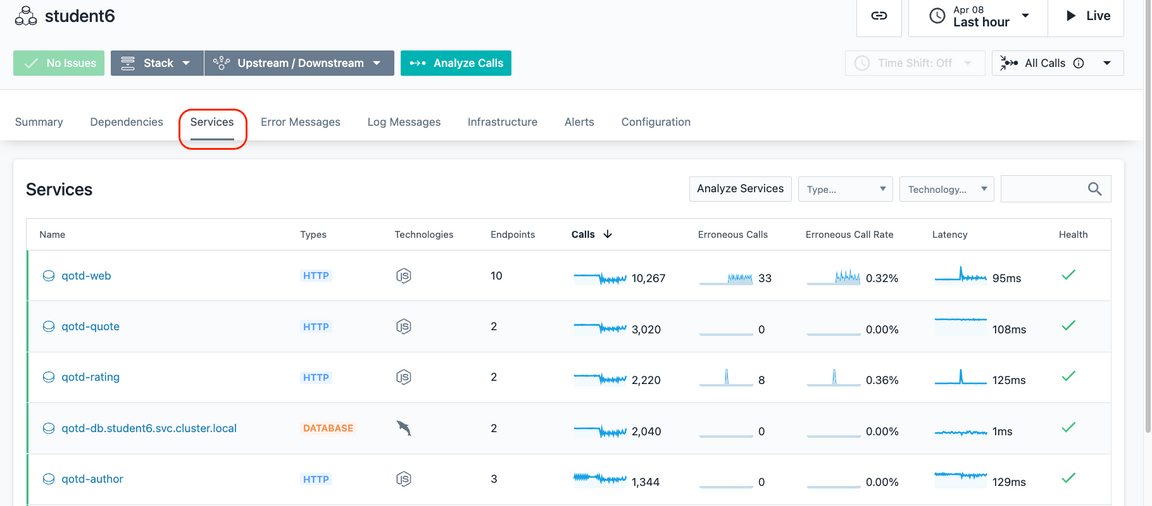Click the service icon beside qotd-author
Viewport: 1152px width, 506px height.
pyautogui.click(x=49, y=479)
